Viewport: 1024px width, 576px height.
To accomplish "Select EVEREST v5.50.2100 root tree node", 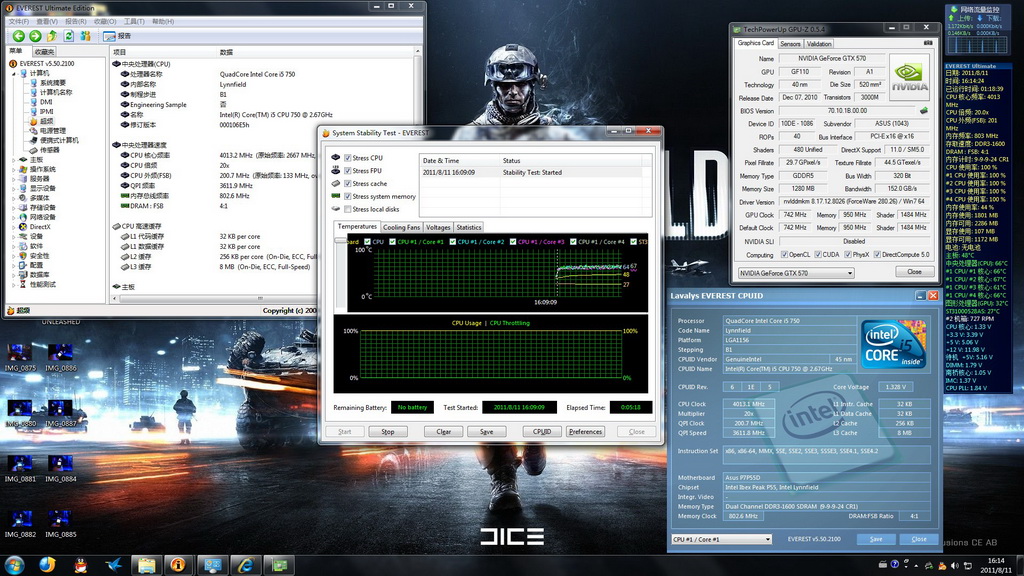I will click(46, 64).
